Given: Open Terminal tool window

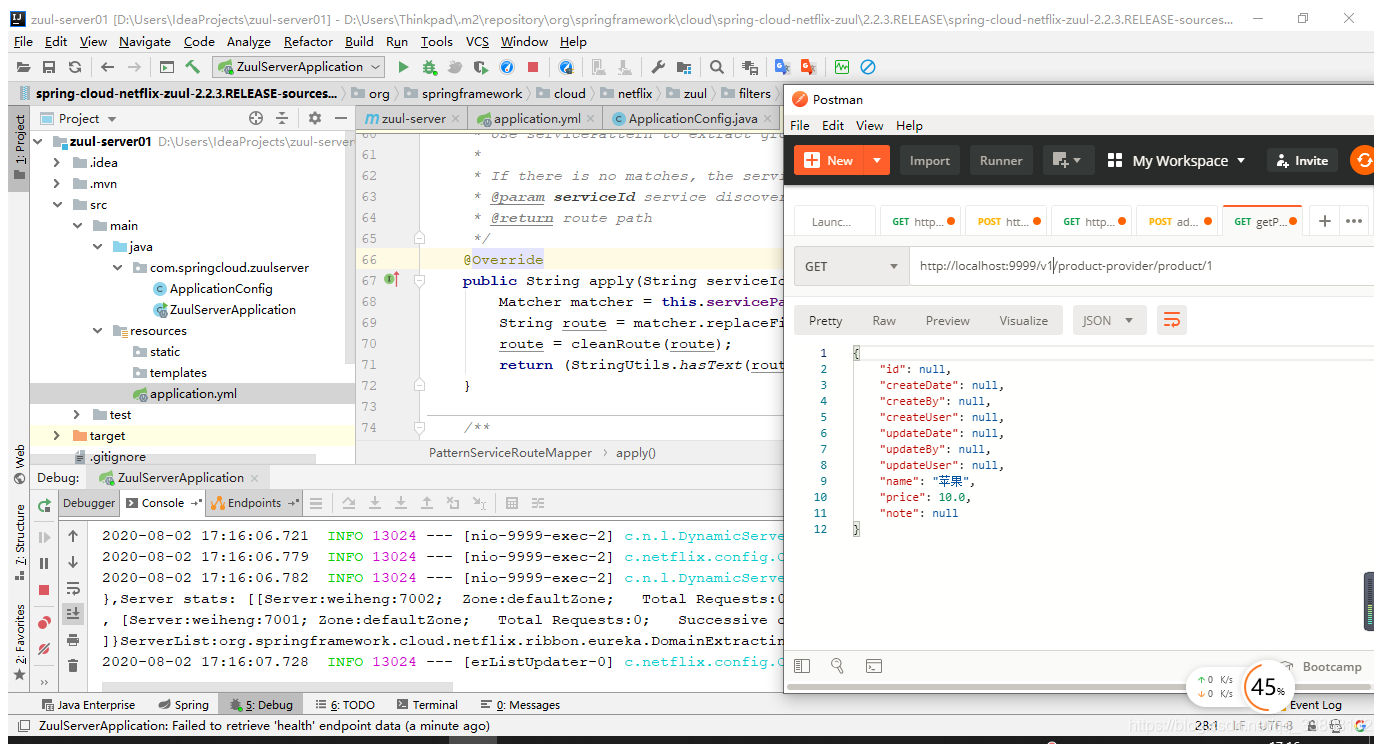Looking at the screenshot, I should (427, 705).
